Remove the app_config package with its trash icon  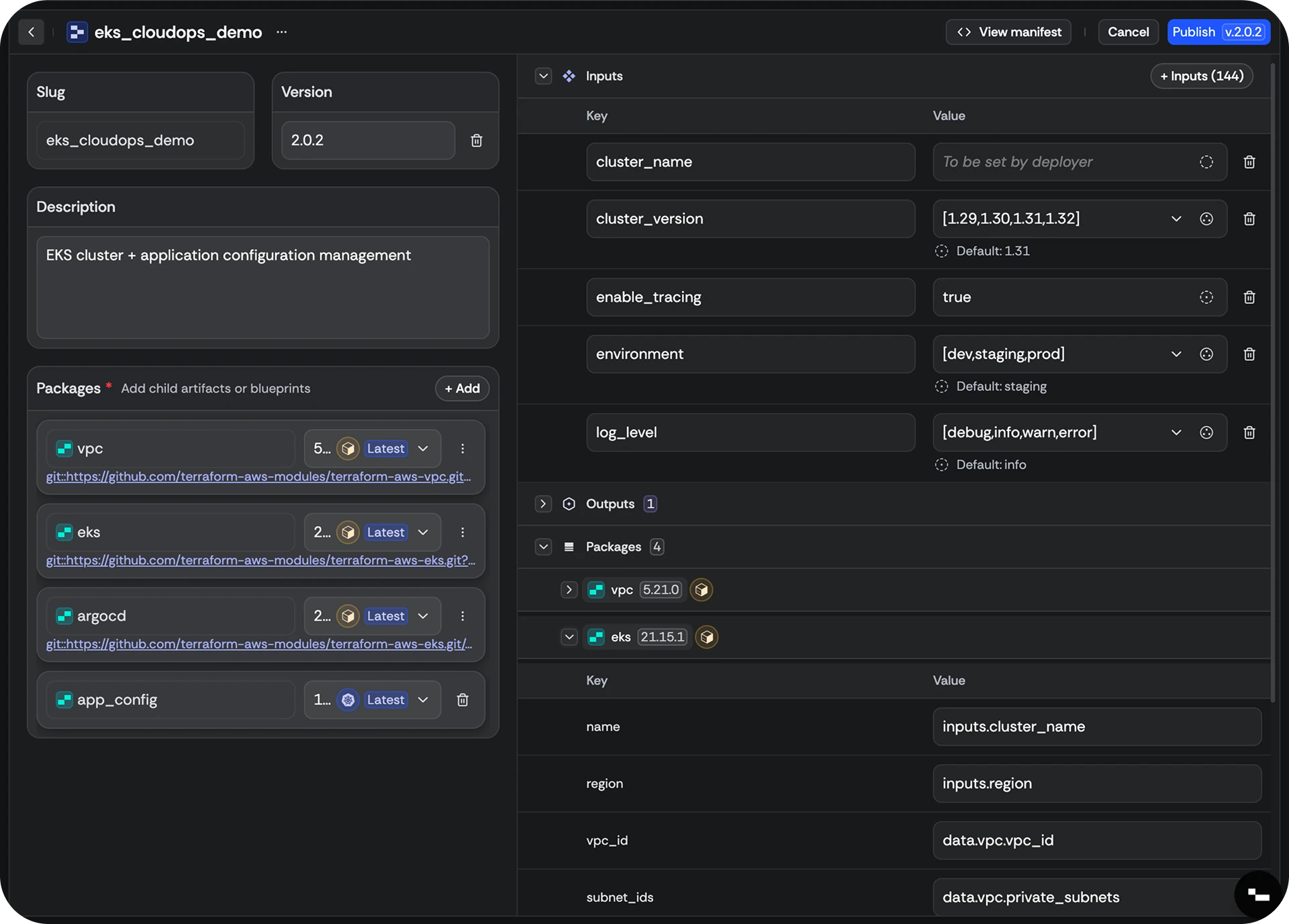coord(463,700)
